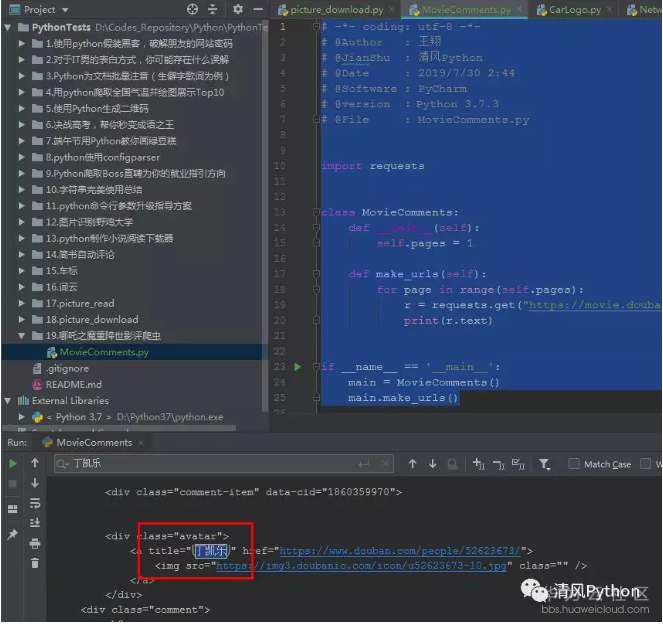This screenshot has width=663, height=624.
Task: Click the select all occurrences icon
Action: 518,464
